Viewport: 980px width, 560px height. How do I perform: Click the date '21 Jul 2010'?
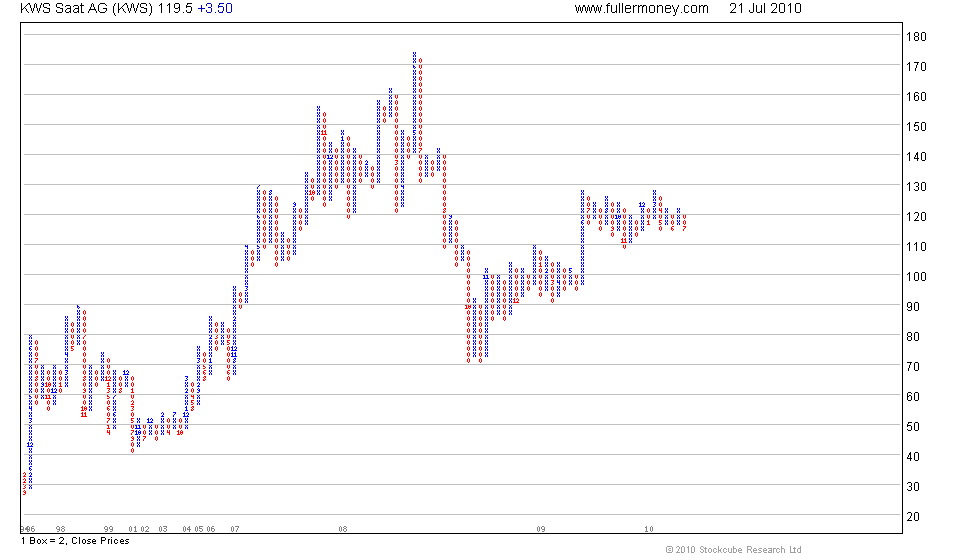[765, 9]
